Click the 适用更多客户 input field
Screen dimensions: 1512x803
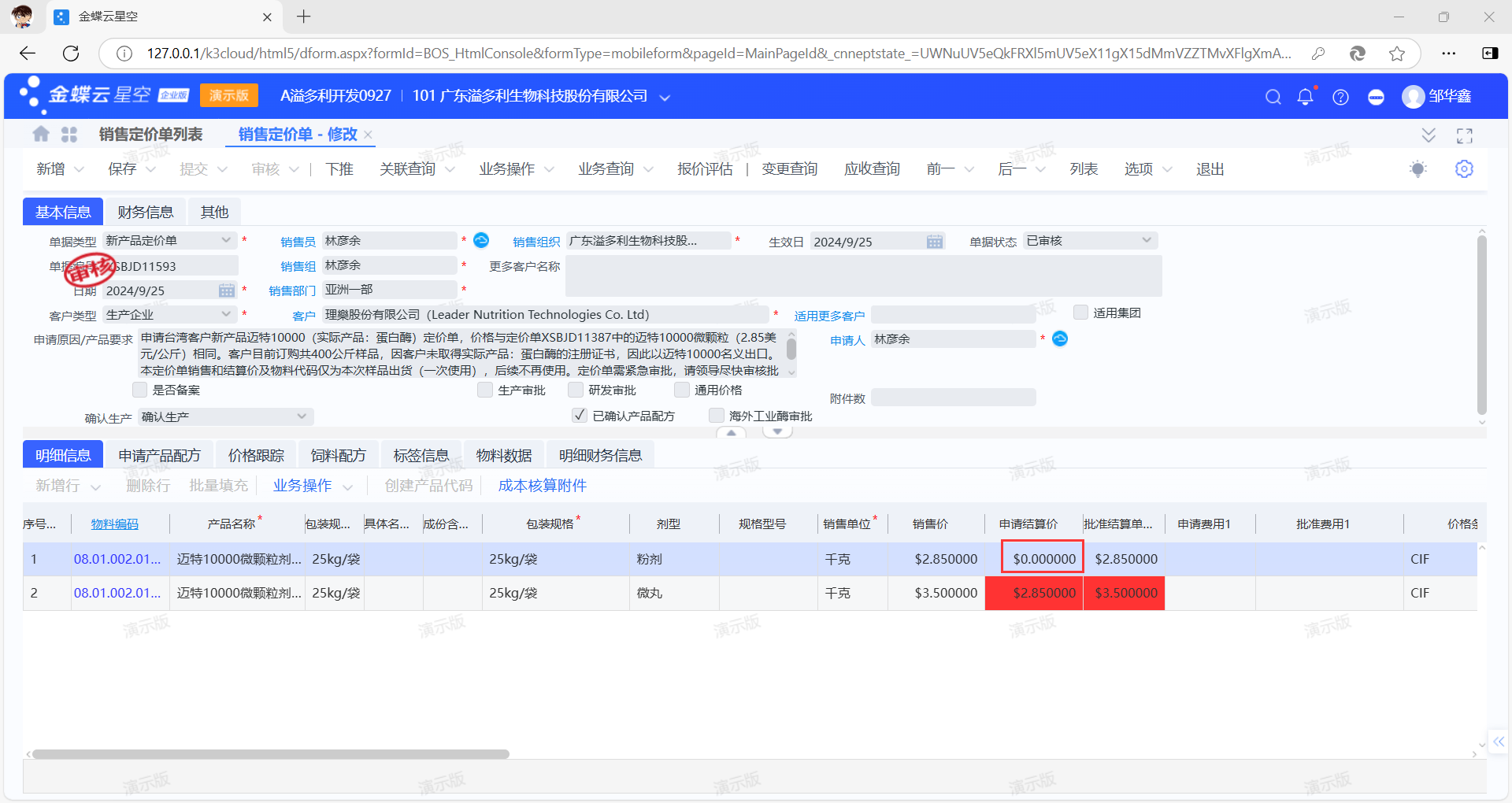[954, 315]
